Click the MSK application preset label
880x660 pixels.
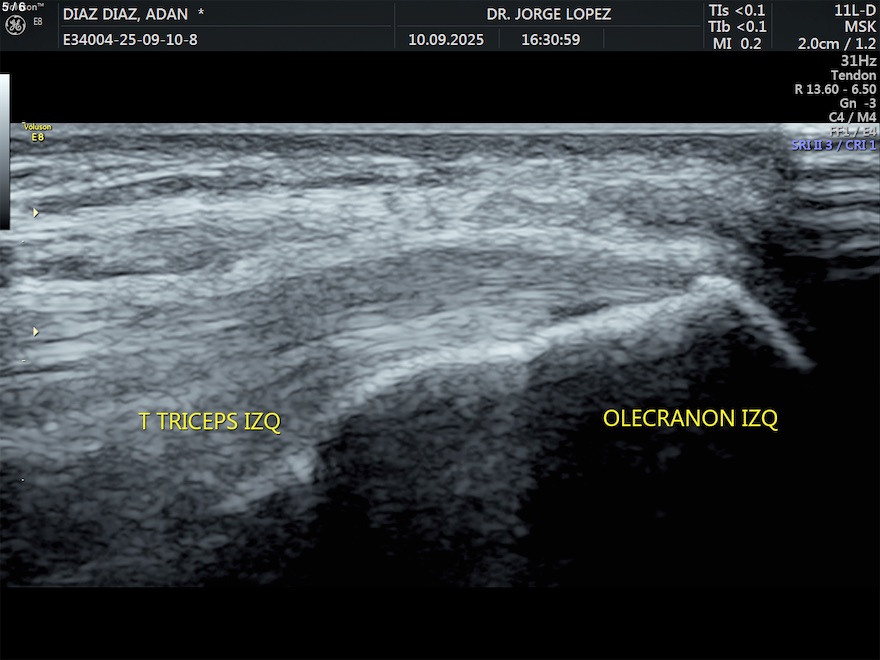pyautogui.click(x=859, y=27)
